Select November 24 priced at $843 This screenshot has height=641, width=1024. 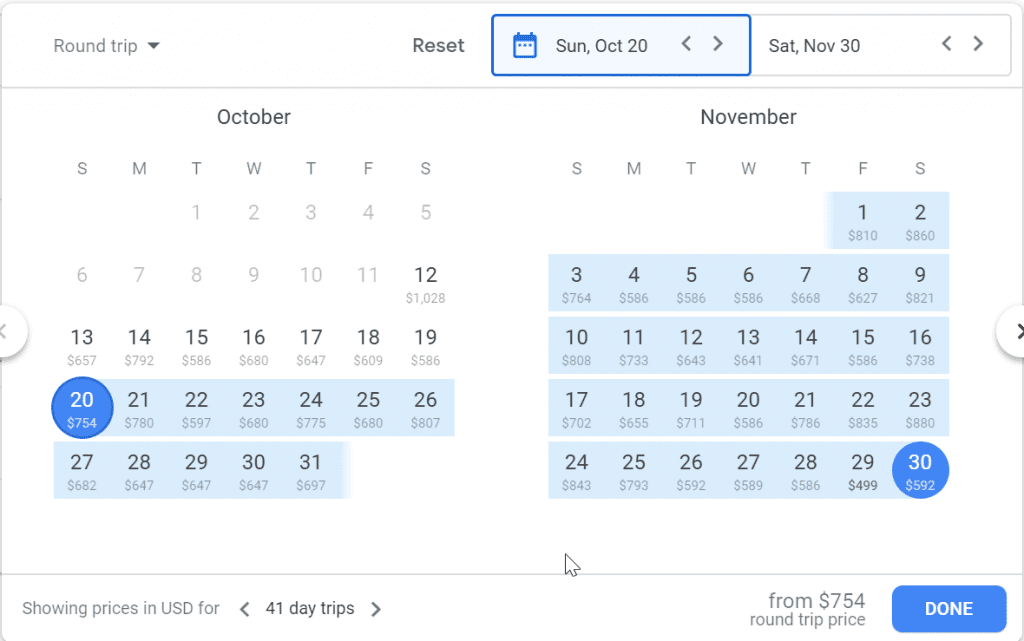pos(576,470)
